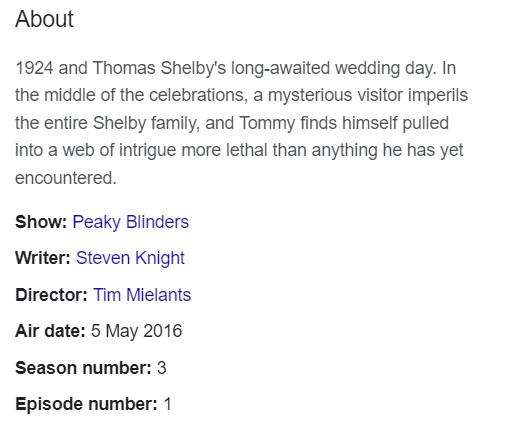Open the Steven Knight writer link
The width and height of the screenshot is (521, 422).
(x=130, y=258)
